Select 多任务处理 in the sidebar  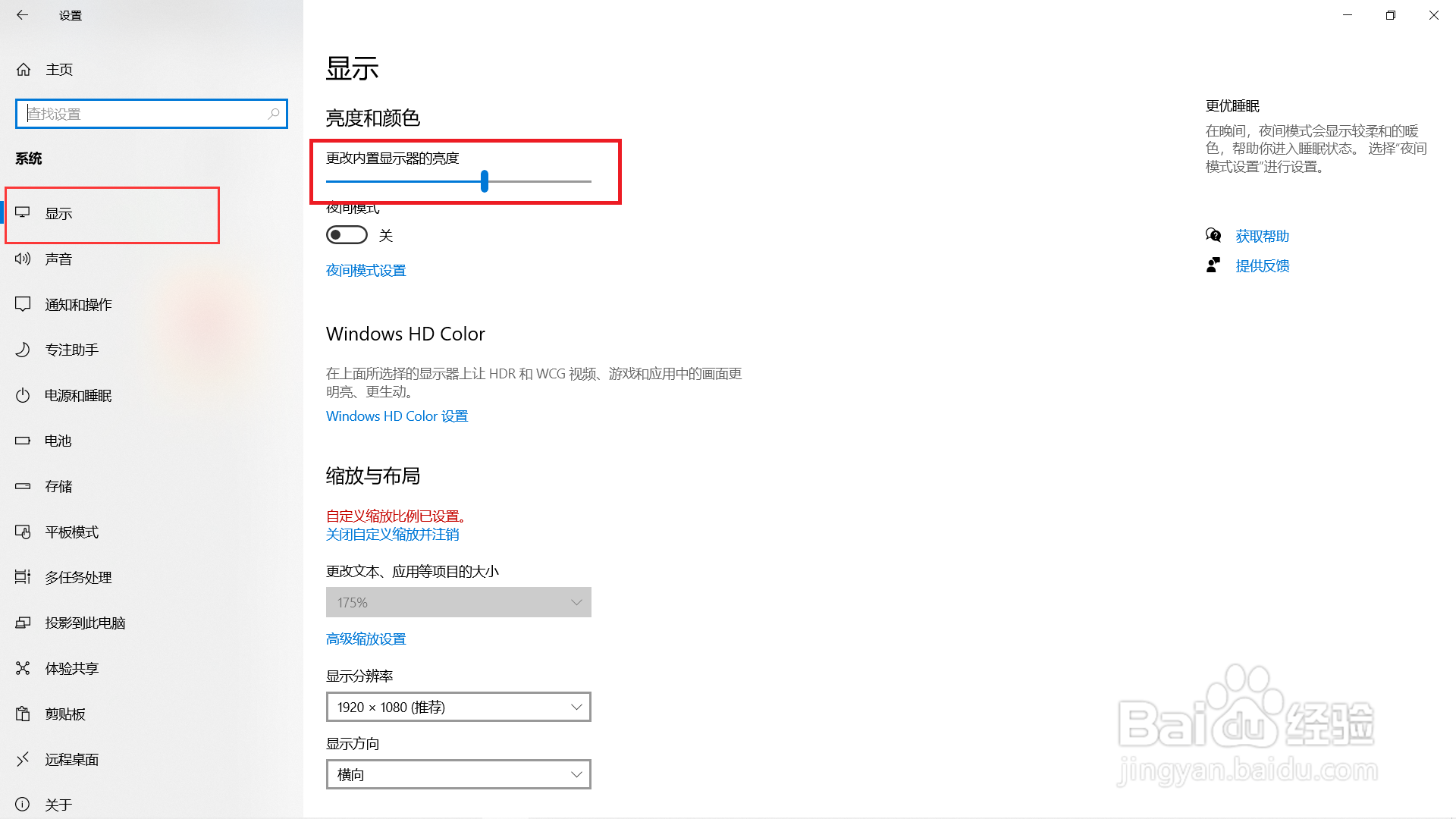tap(78, 578)
